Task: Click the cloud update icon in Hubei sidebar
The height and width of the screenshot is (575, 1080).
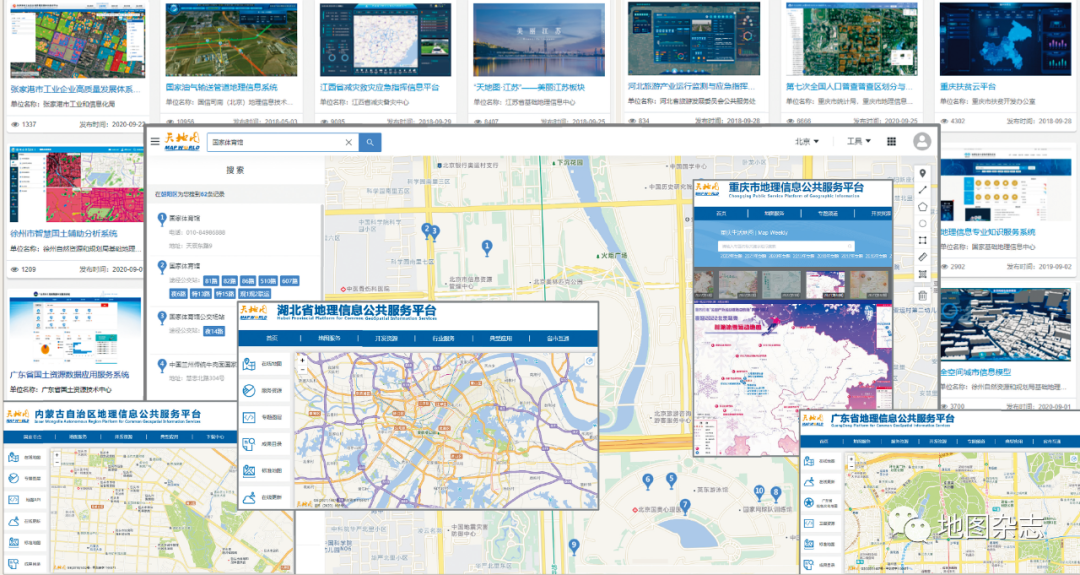Action: (x=249, y=497)
